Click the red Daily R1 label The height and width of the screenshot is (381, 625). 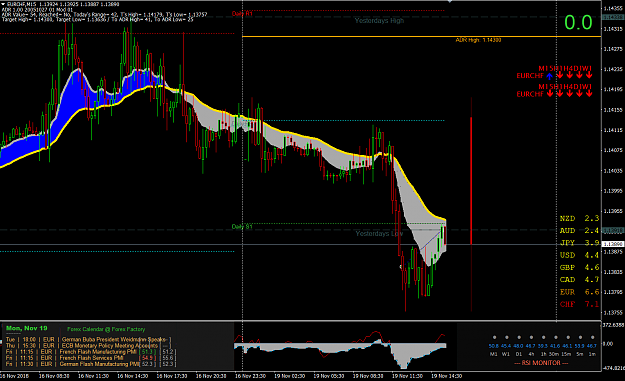242,14
